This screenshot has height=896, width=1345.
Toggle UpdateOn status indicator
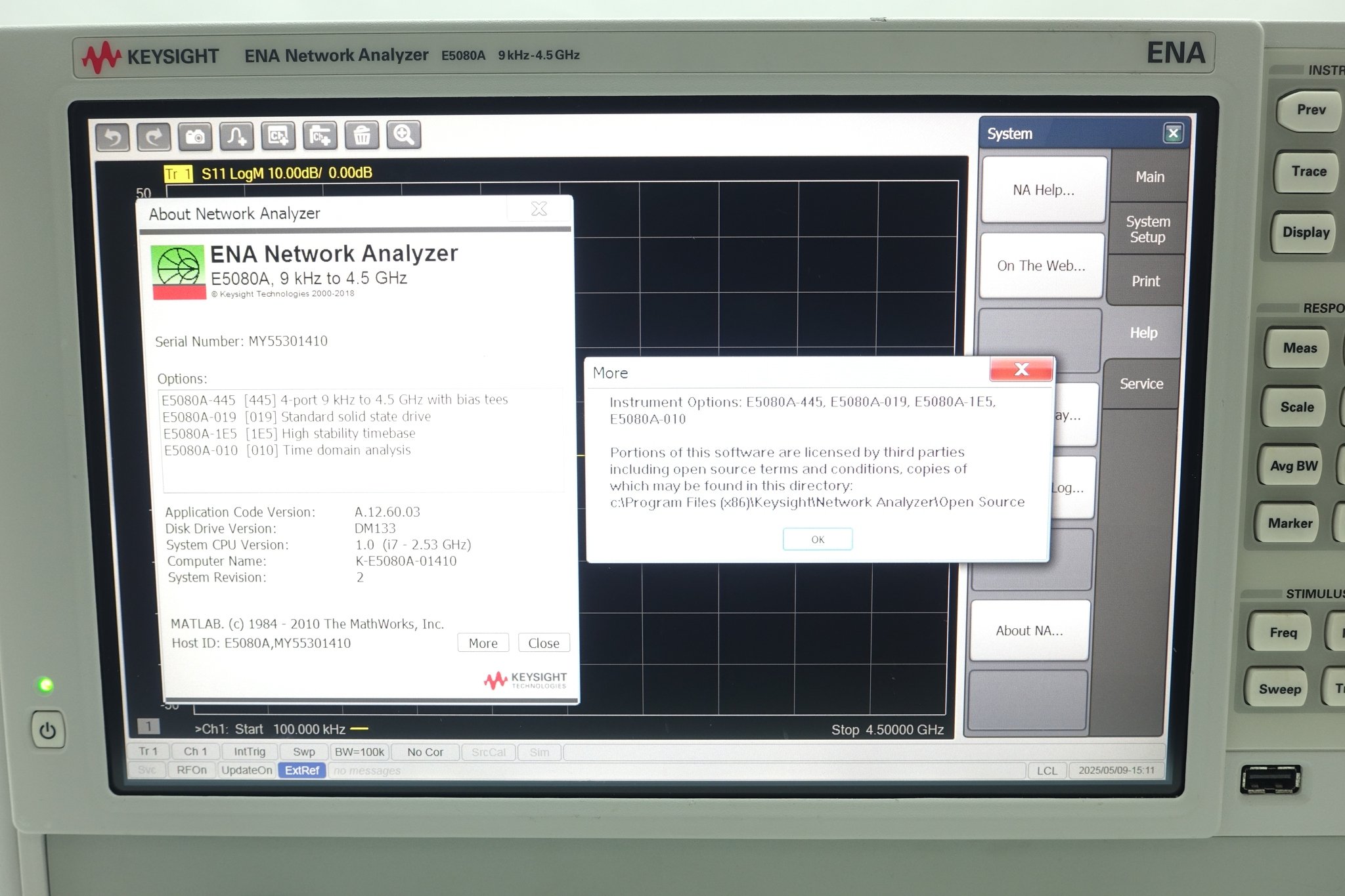[247, 770]
